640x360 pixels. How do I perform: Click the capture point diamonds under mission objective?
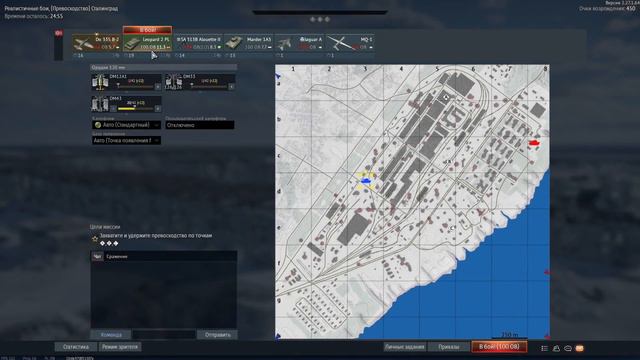click(109, 243)
